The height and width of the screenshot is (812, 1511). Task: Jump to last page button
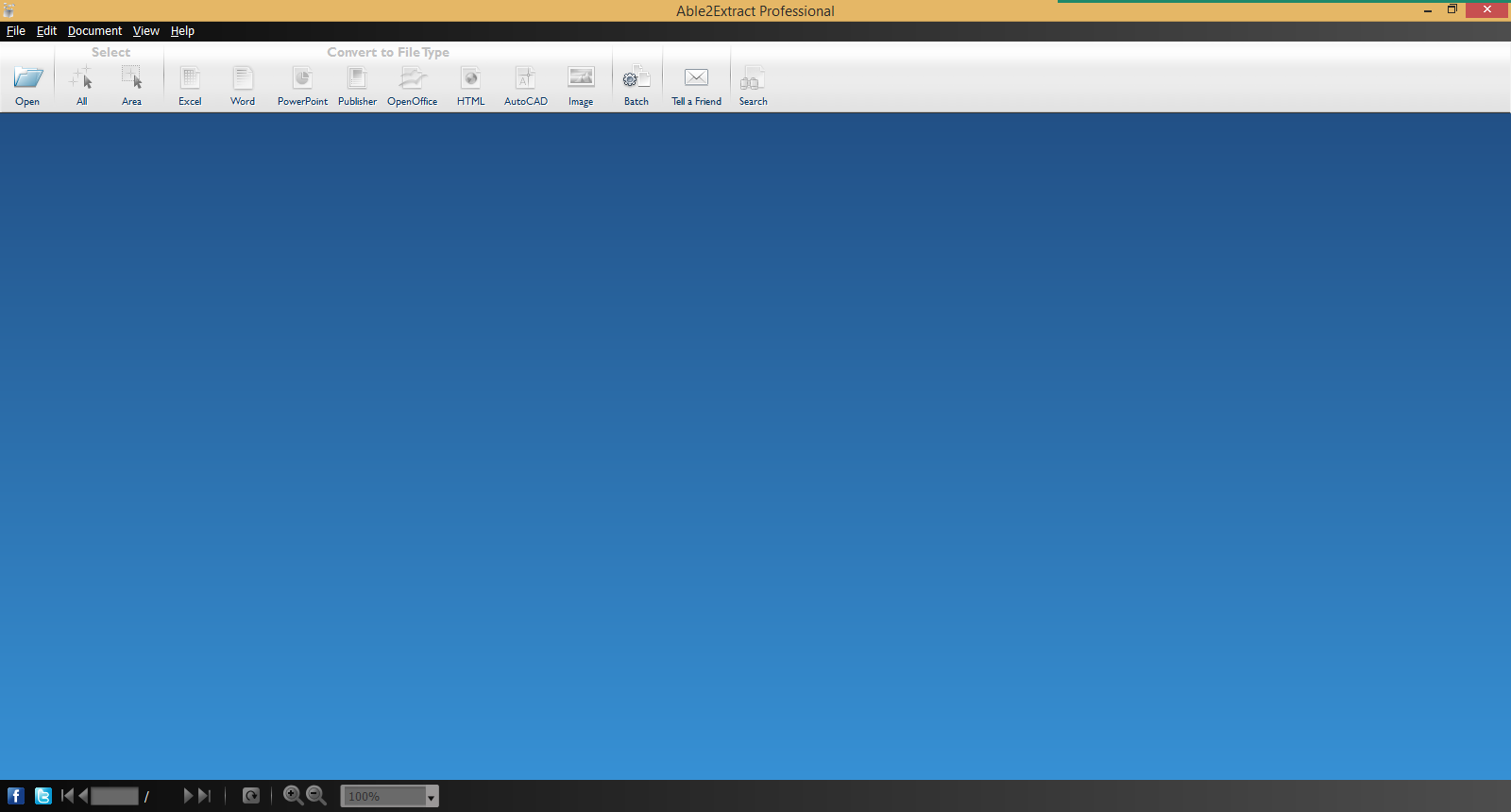coord(204,796)
